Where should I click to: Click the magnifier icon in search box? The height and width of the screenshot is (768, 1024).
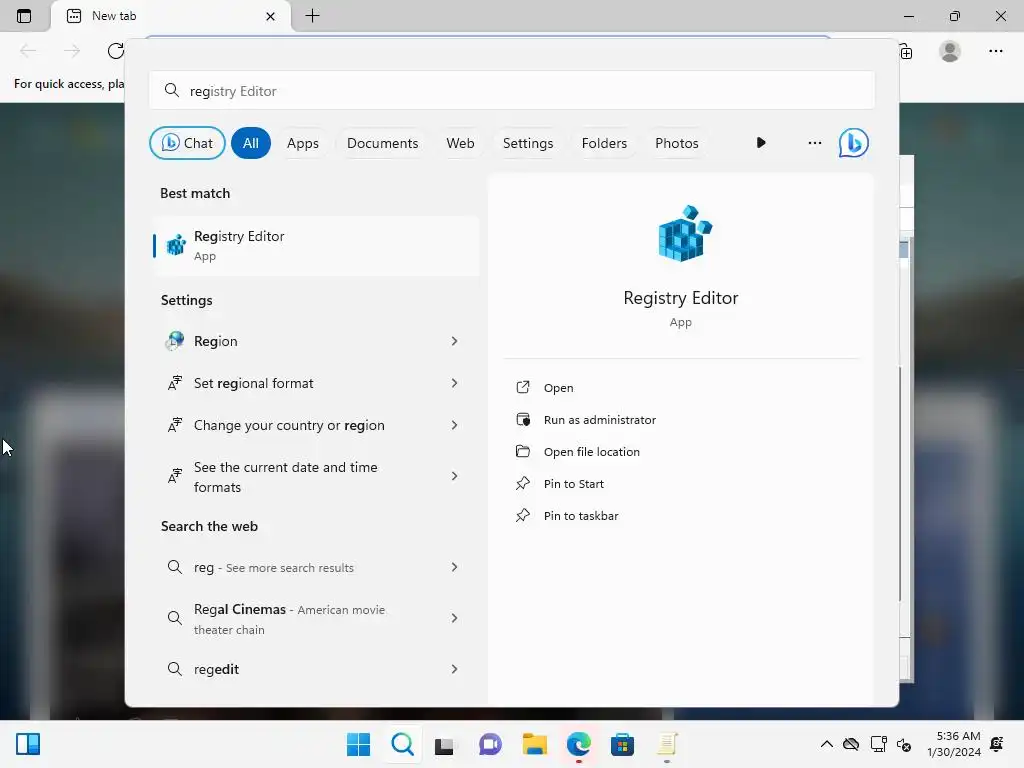tap(171, 90)
